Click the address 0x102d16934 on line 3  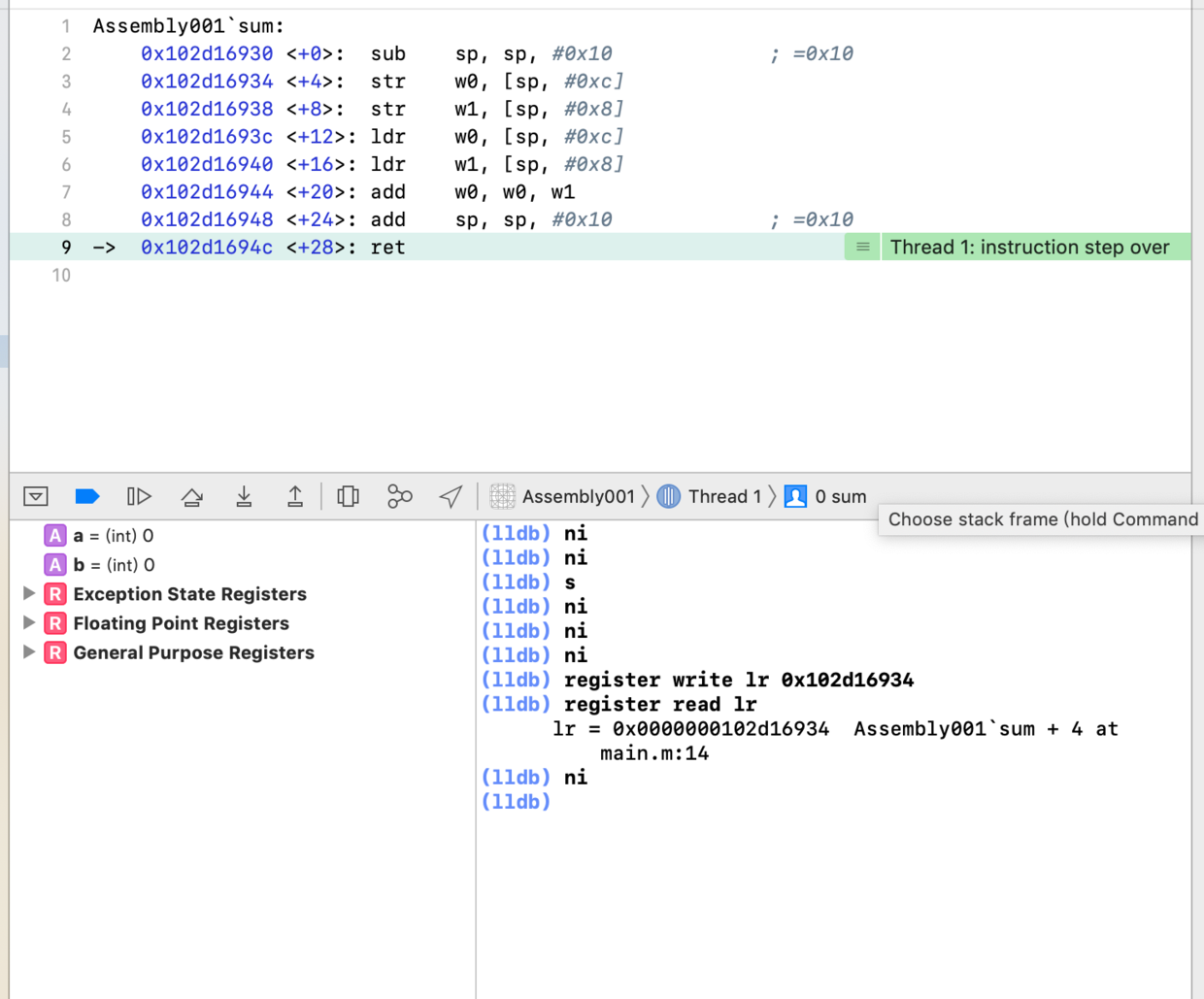pos(207,82)
